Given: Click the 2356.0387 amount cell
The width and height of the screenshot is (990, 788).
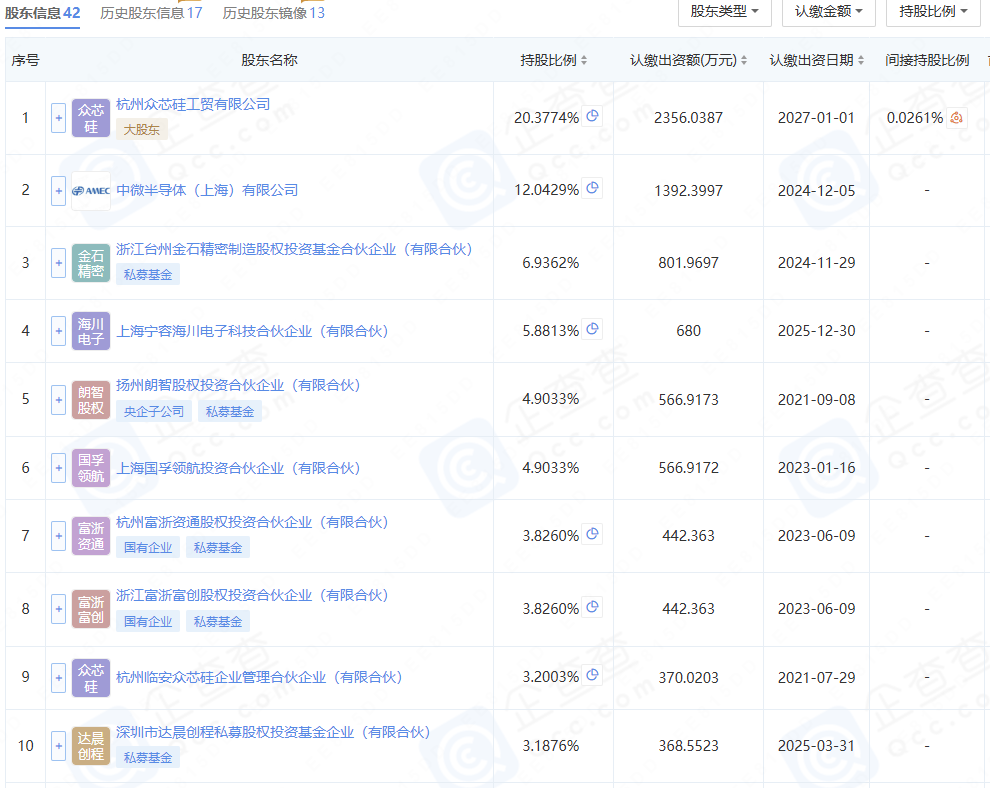Looking at the screenshot, I should (x=688, y=118).
